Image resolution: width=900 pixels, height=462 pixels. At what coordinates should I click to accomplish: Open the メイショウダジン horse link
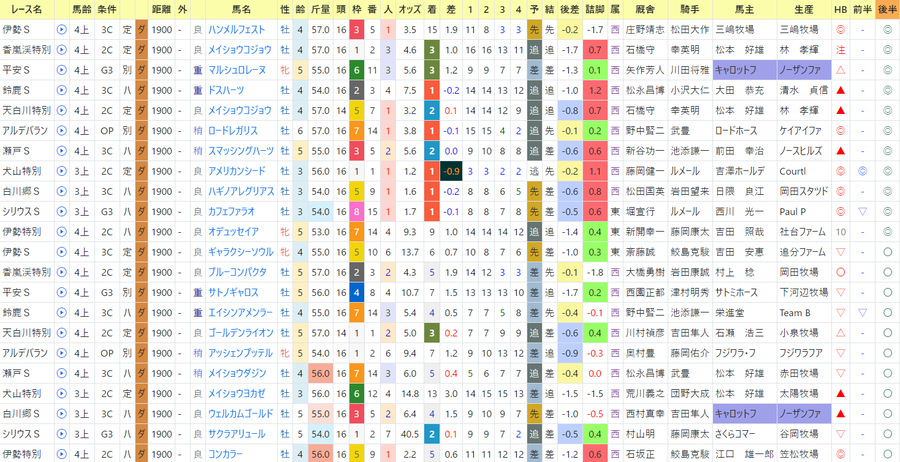click(238, 373)
